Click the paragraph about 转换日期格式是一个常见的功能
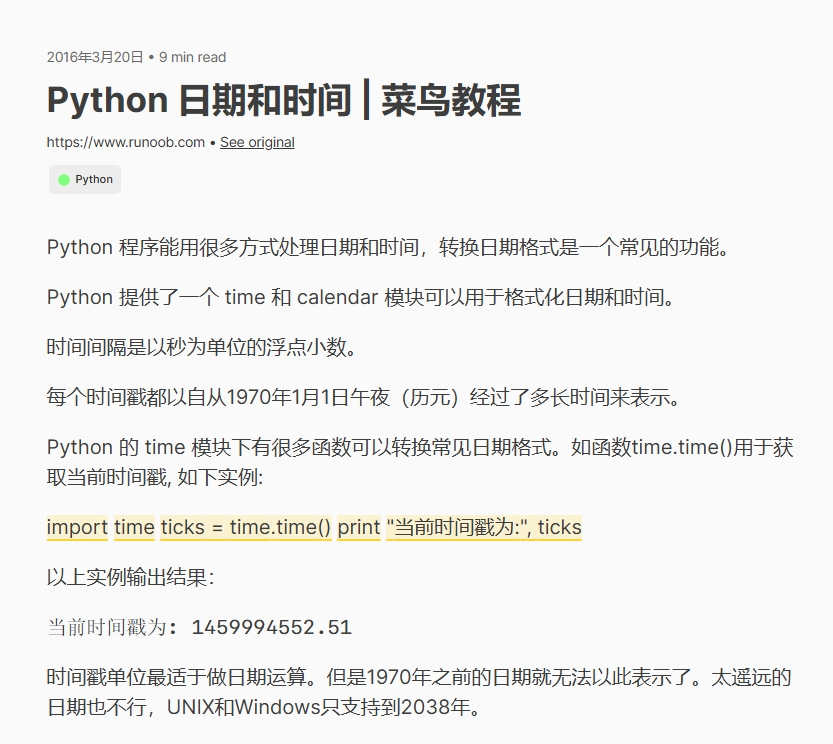833x744 pixels. (x=389, y=247)
